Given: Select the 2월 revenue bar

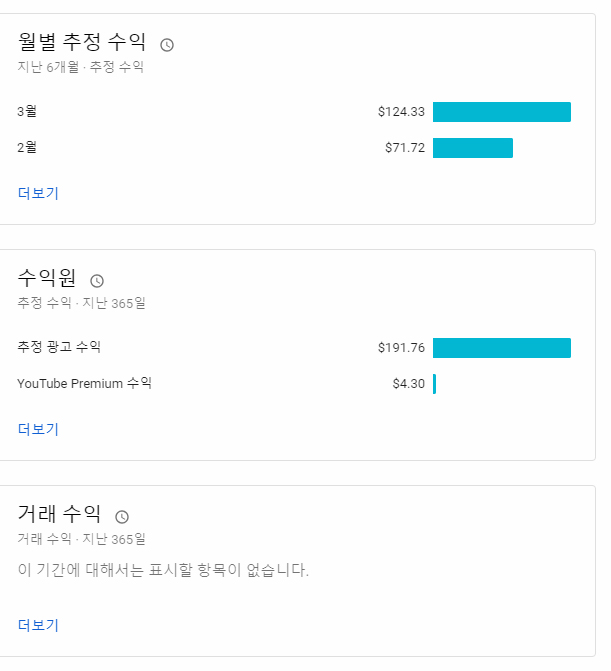Looking at the screenshot, I should (472, 148).
